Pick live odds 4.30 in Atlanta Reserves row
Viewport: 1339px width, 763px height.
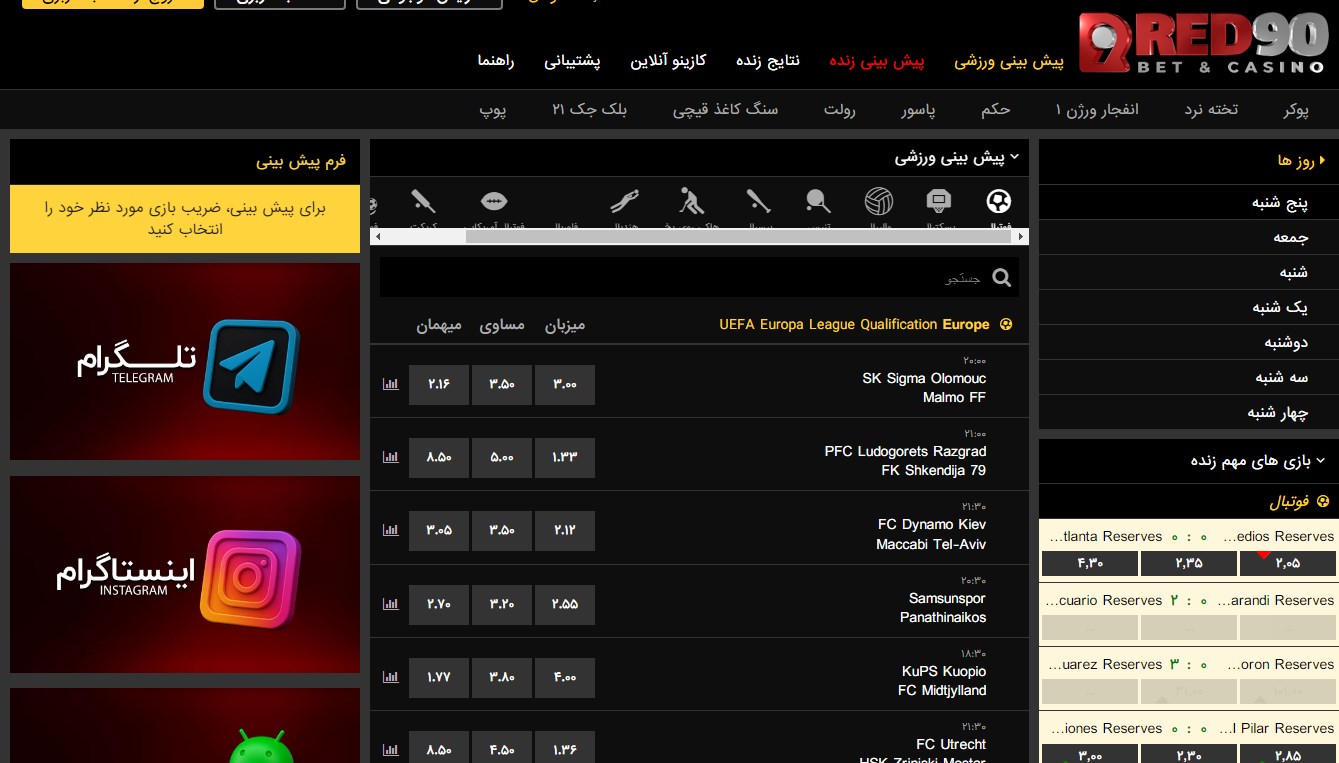pyautogui.click(x=1090, y=564)
